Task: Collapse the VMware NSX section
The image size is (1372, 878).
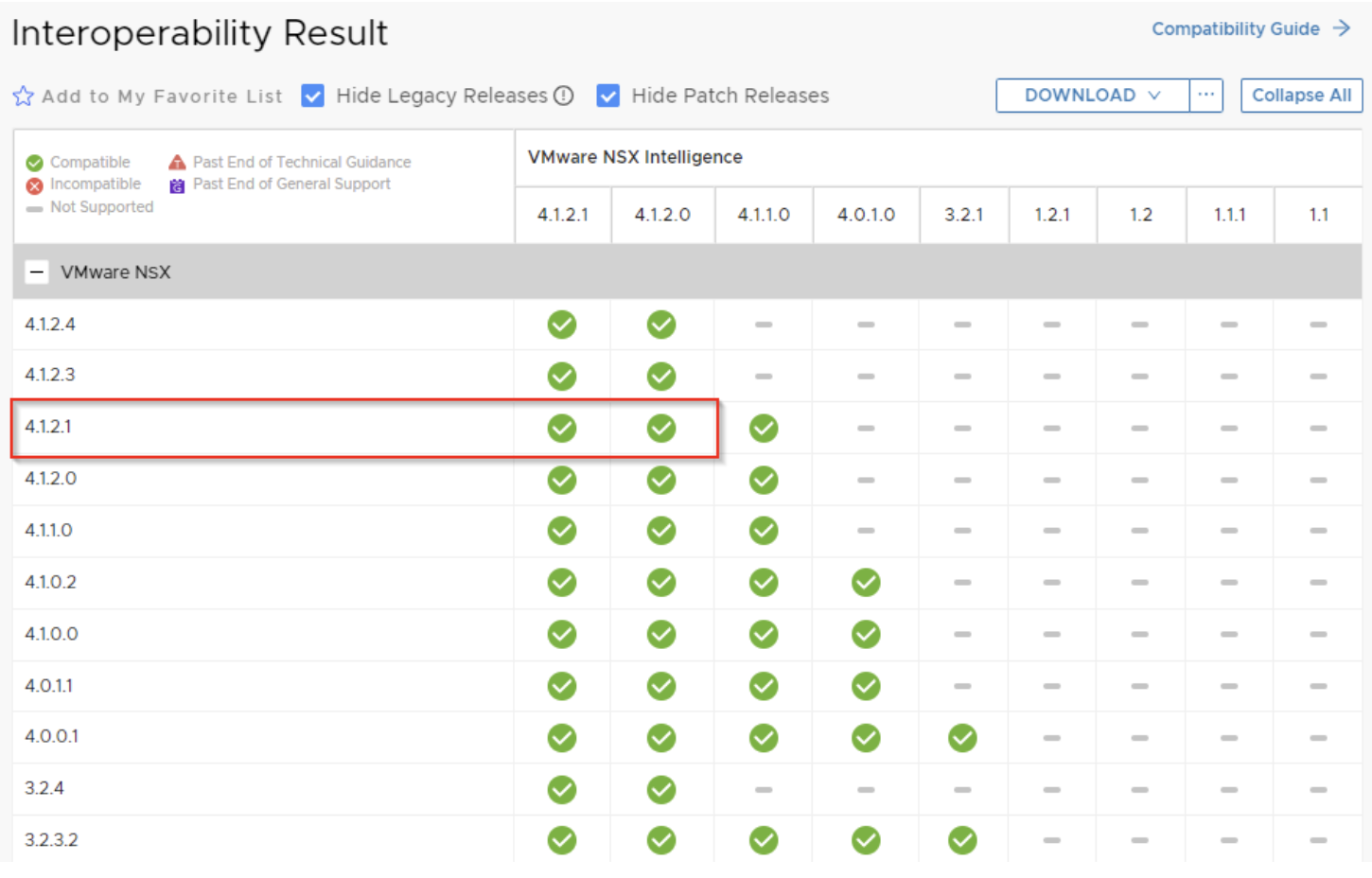Action: click(x=37, y=272)
